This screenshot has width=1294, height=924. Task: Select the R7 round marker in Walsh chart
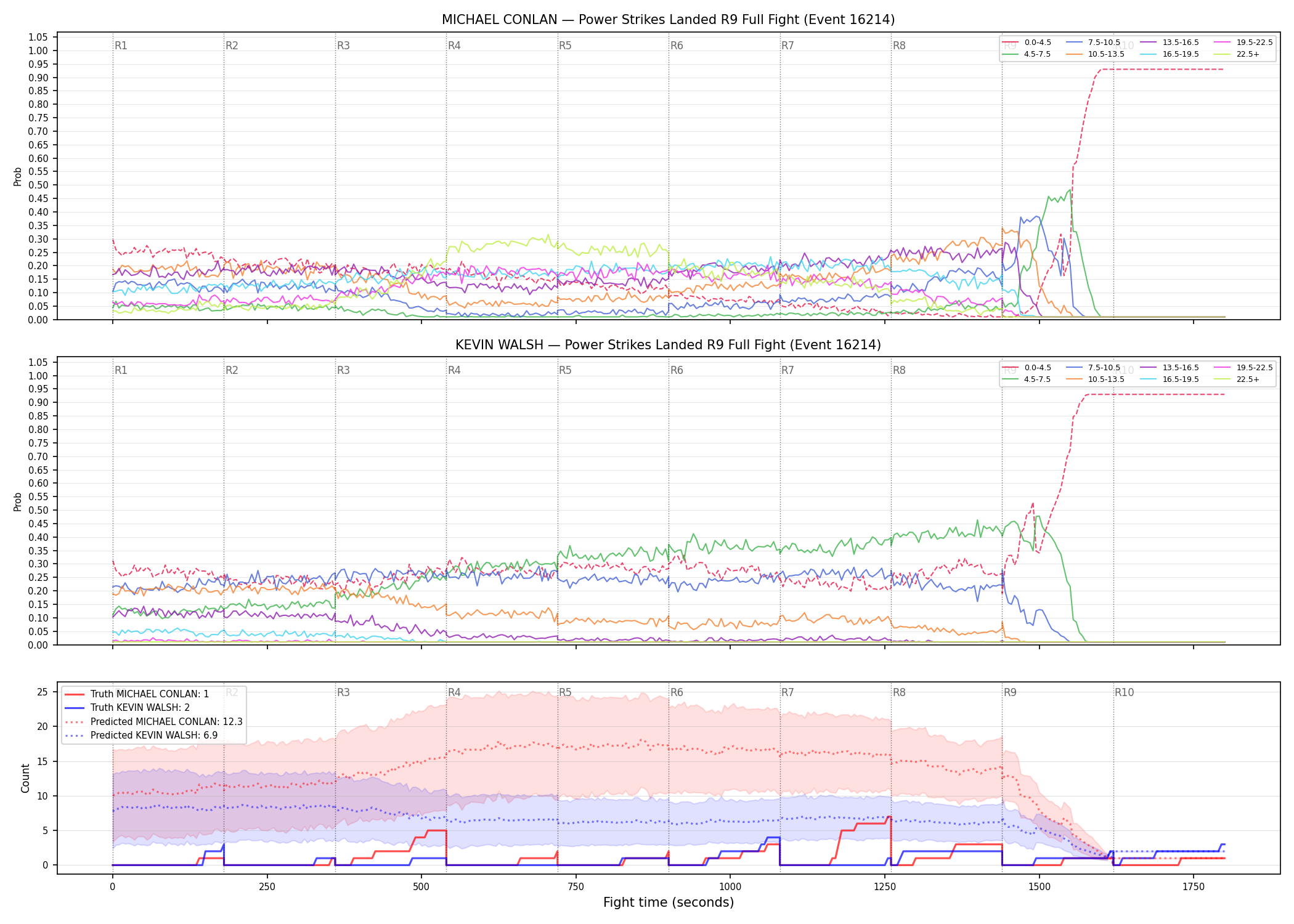[787, 370]
